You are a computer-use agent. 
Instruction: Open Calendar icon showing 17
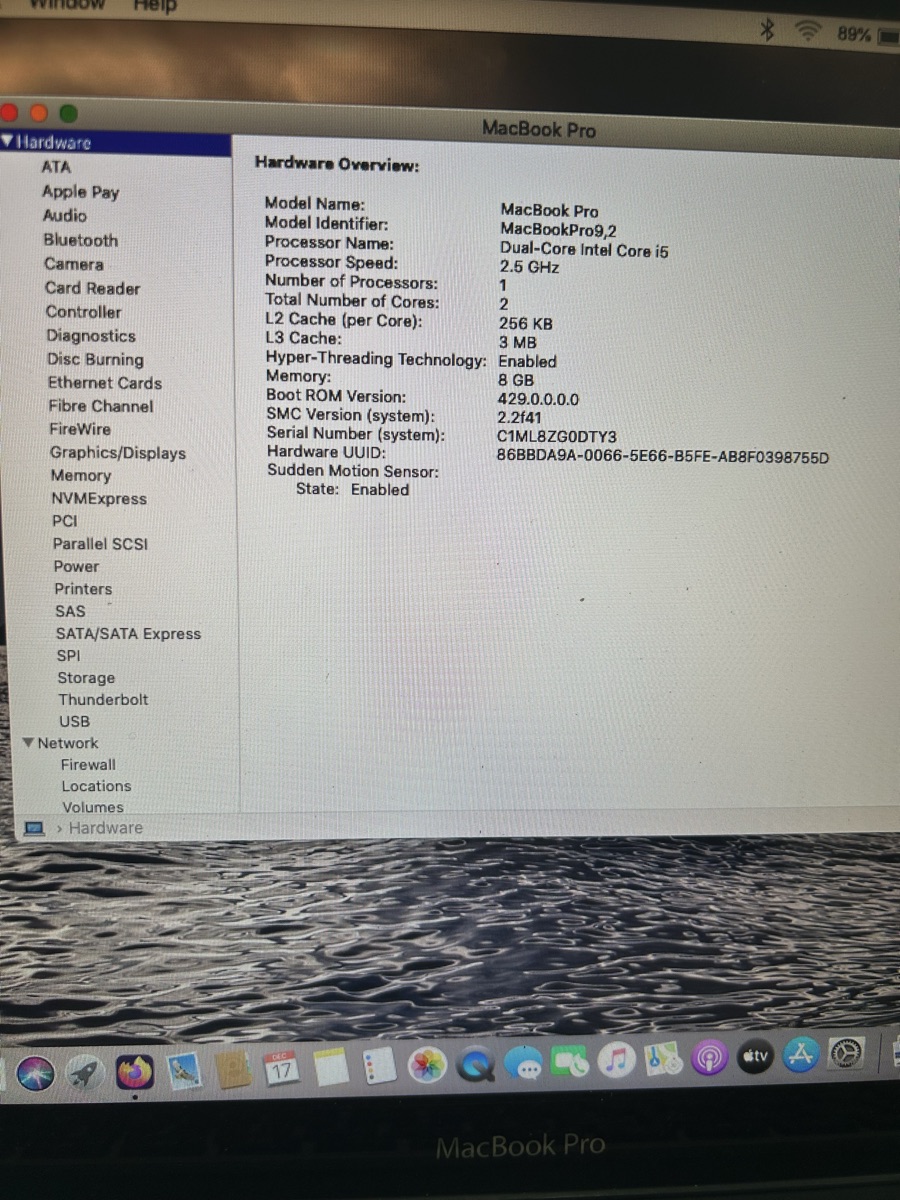(282, 1069)
